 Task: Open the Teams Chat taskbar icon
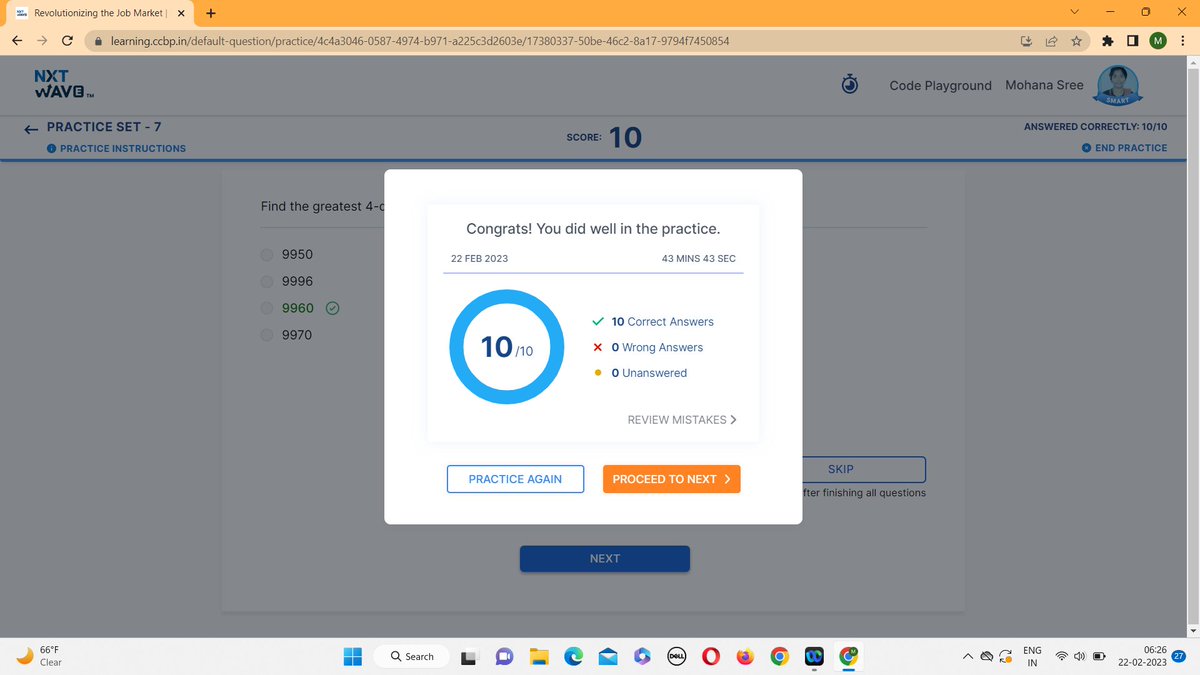[504, 657]
